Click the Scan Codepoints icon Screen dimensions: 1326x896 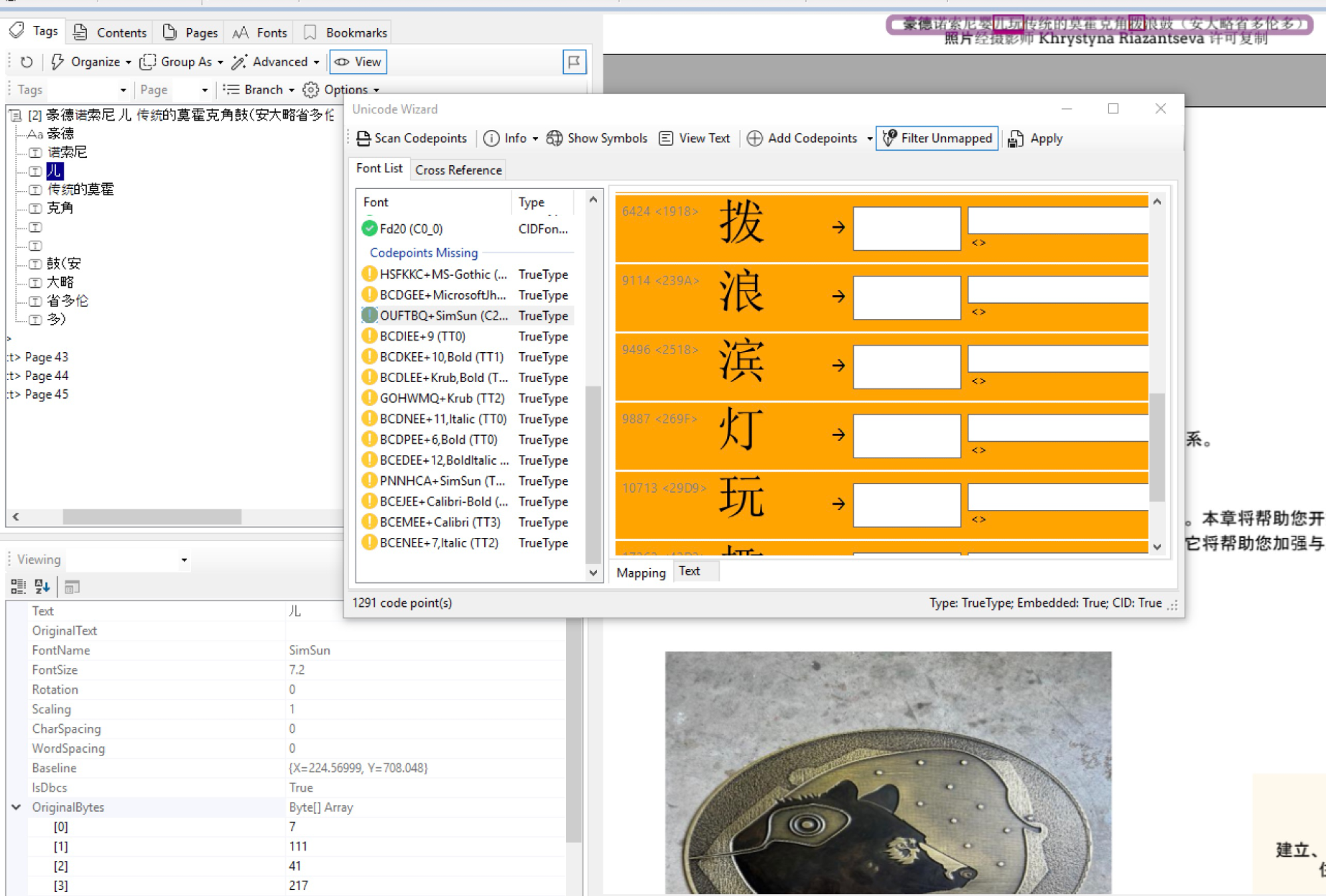tap(363, 138)
